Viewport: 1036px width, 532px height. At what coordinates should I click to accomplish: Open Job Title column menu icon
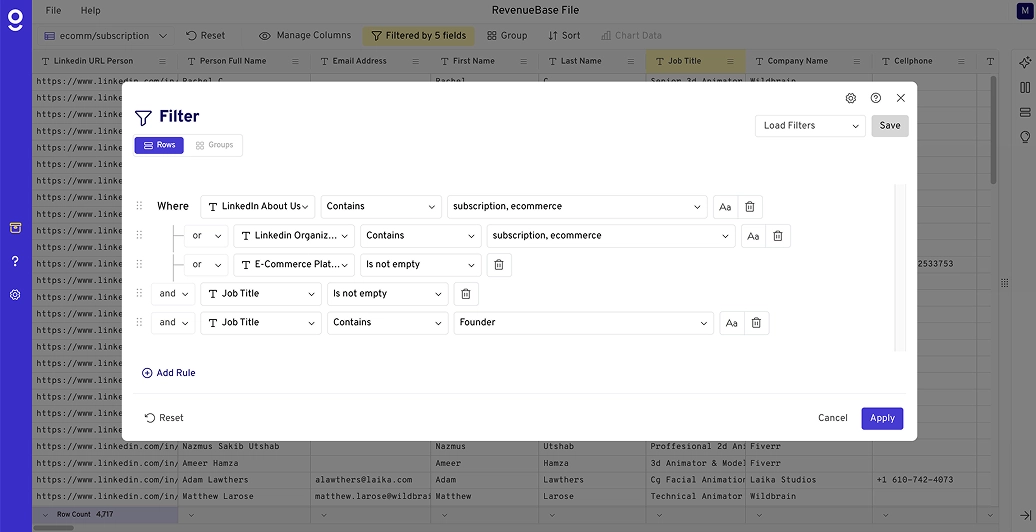731,61
